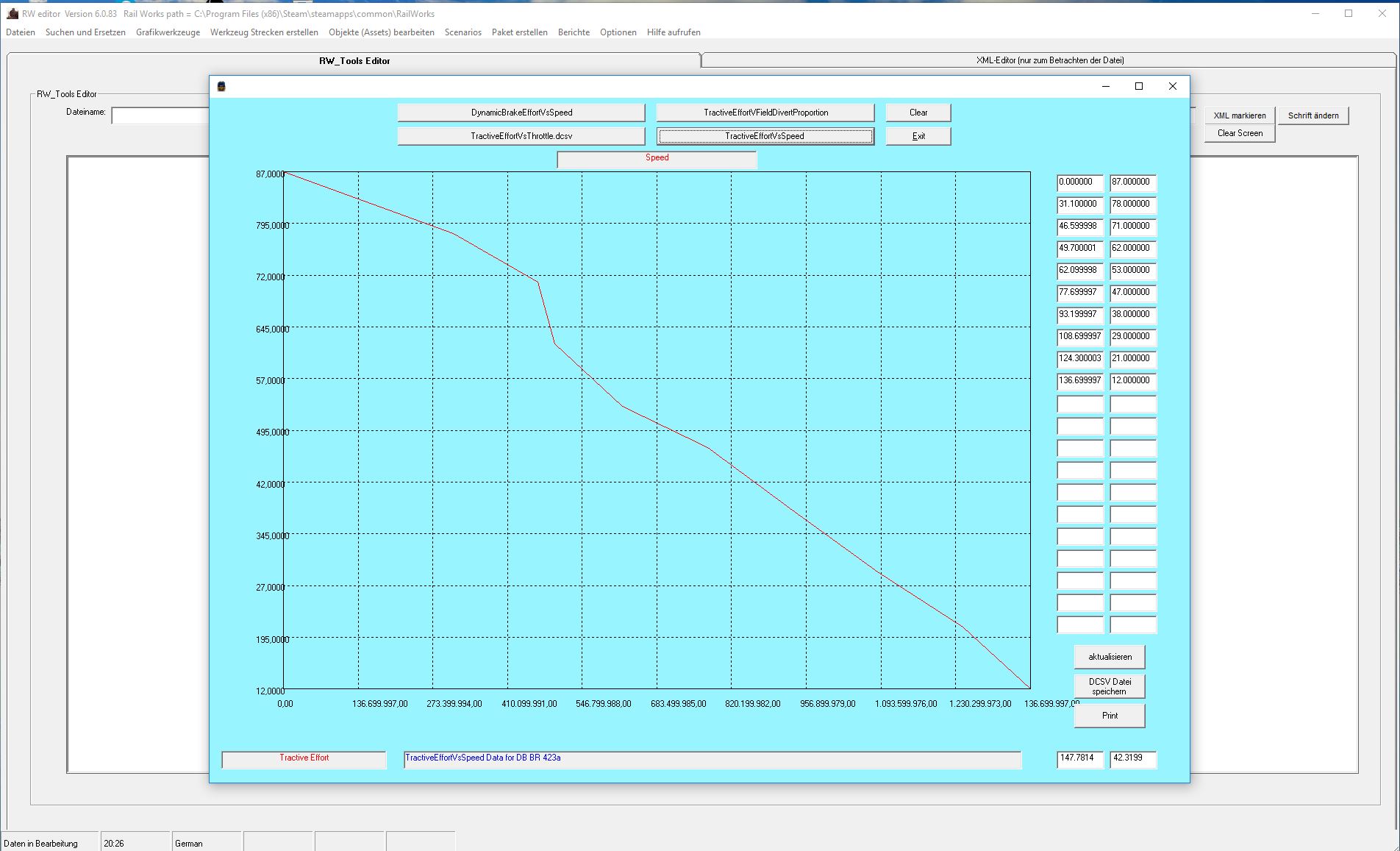1400x851 pixels.
Task: Save with DCSV Datei speichern button
Action: tap(1110, 686)
